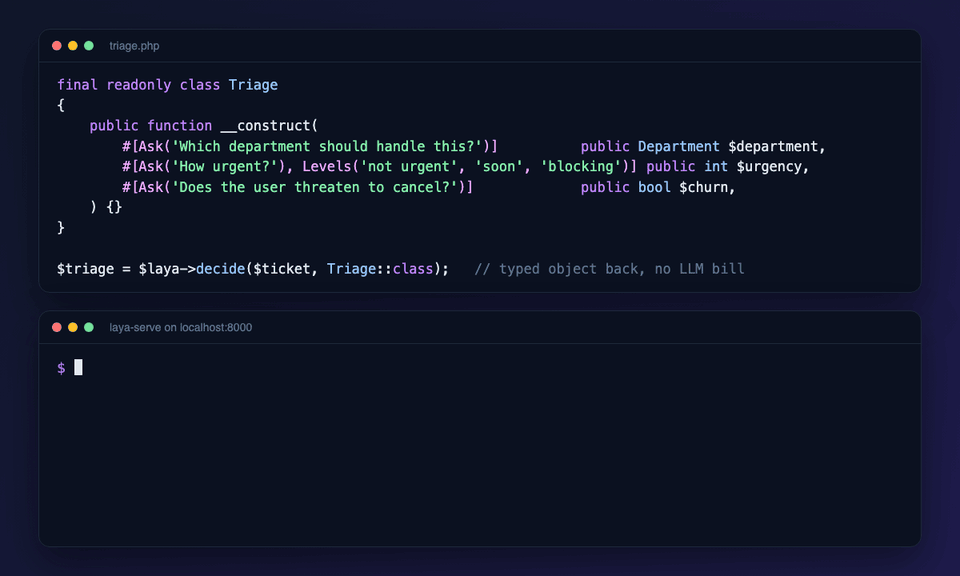Click 'Triage::class' argument
The width and height of the screenshot is (960, 576).
[x=380, y=269]
